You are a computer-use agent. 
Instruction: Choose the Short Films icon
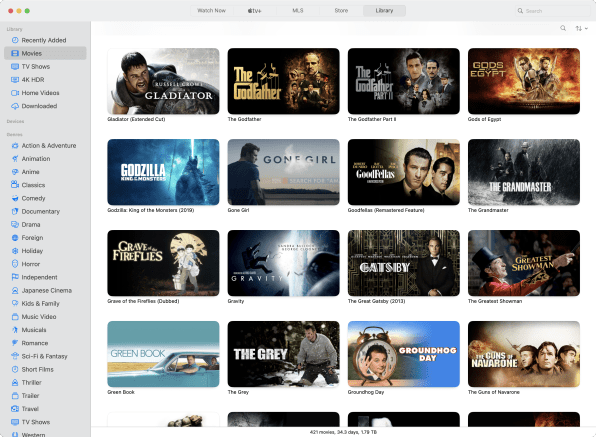pos(15,369)
